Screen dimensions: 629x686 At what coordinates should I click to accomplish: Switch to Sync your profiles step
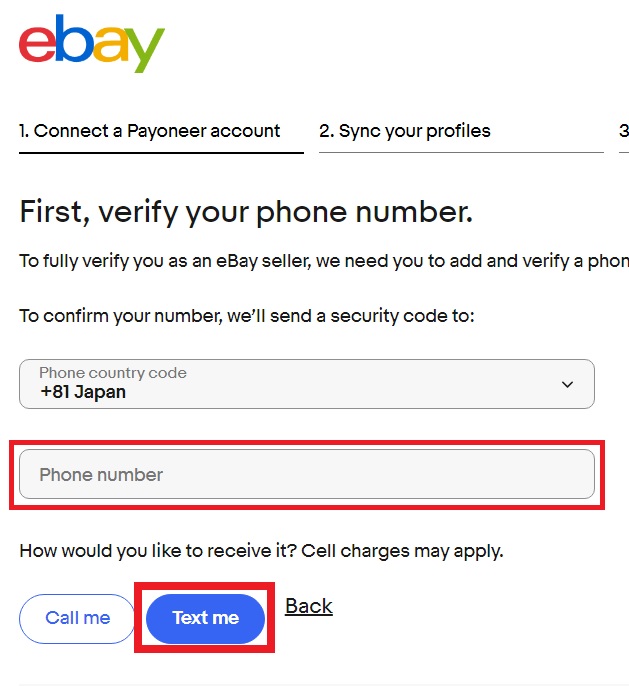pos(405,131)
